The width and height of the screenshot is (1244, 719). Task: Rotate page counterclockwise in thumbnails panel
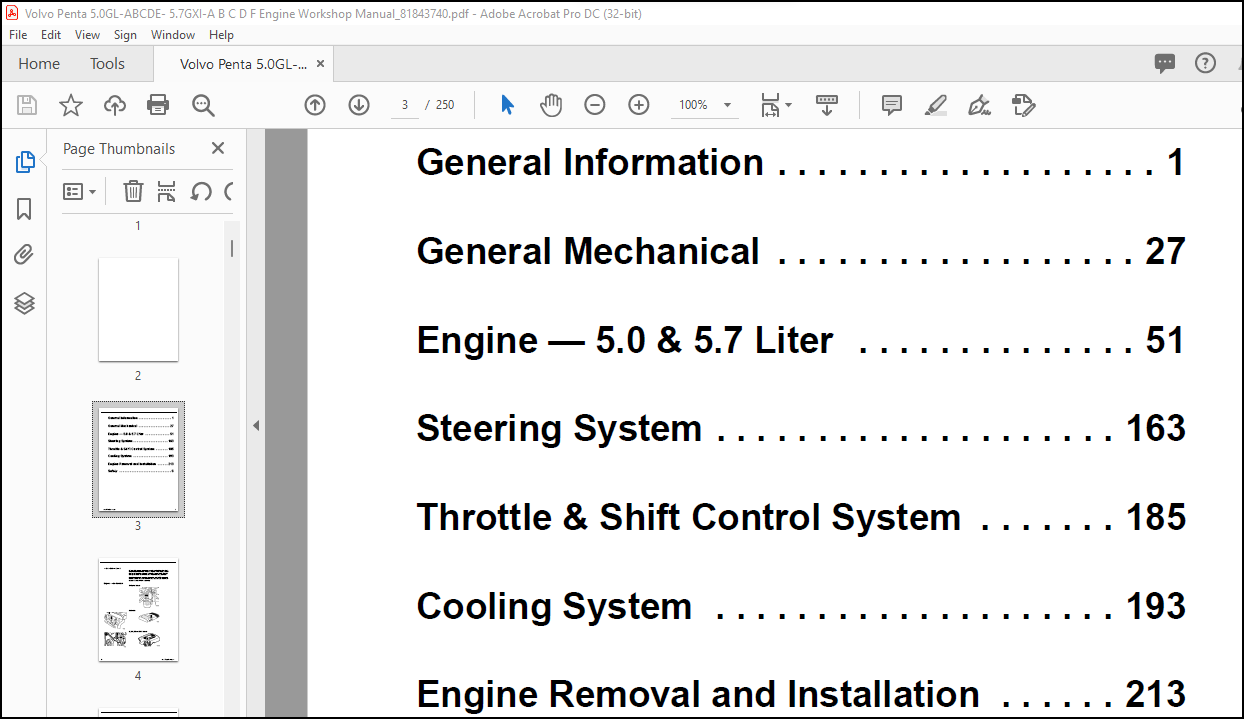point(201,191)
